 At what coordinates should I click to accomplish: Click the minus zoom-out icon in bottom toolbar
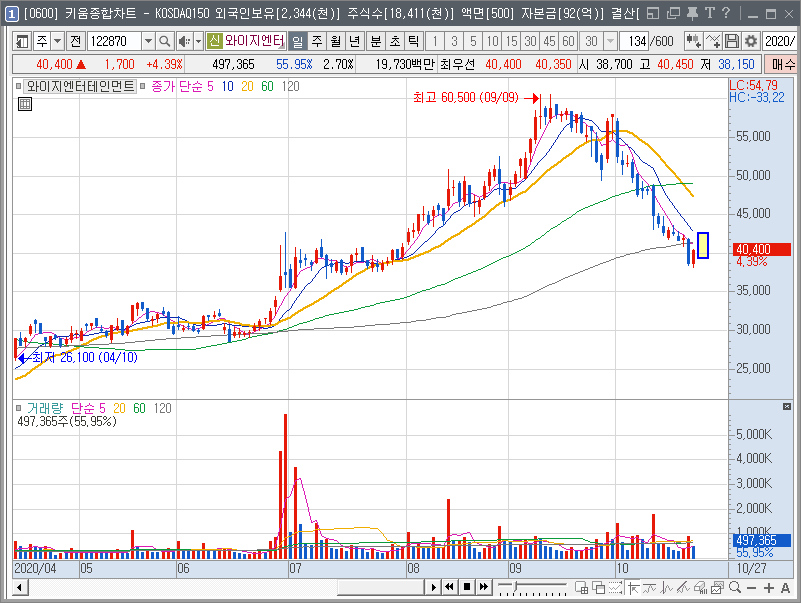751,588
